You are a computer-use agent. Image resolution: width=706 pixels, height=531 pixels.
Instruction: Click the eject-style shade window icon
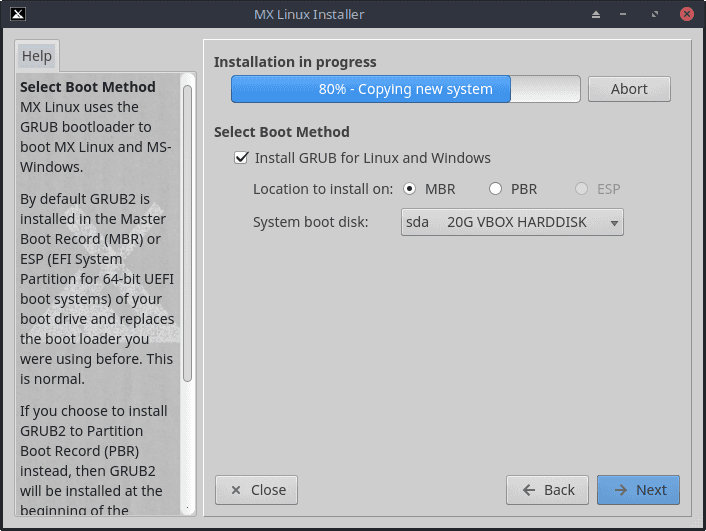point(596,14)
